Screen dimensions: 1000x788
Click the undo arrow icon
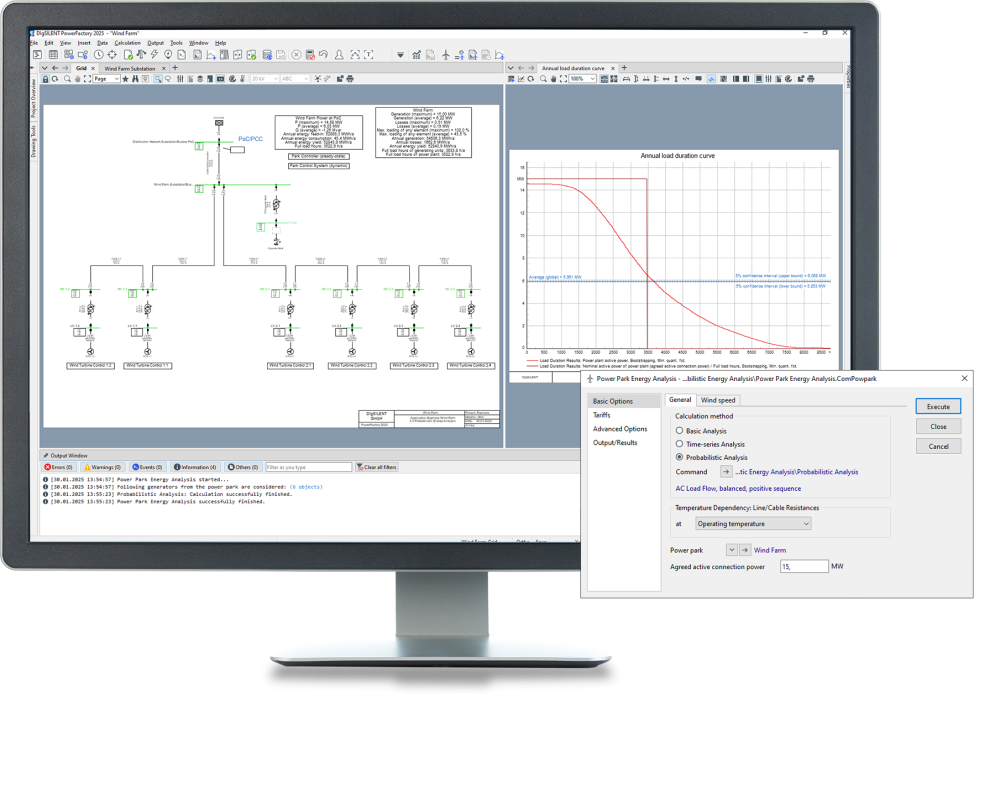(323, 55)
